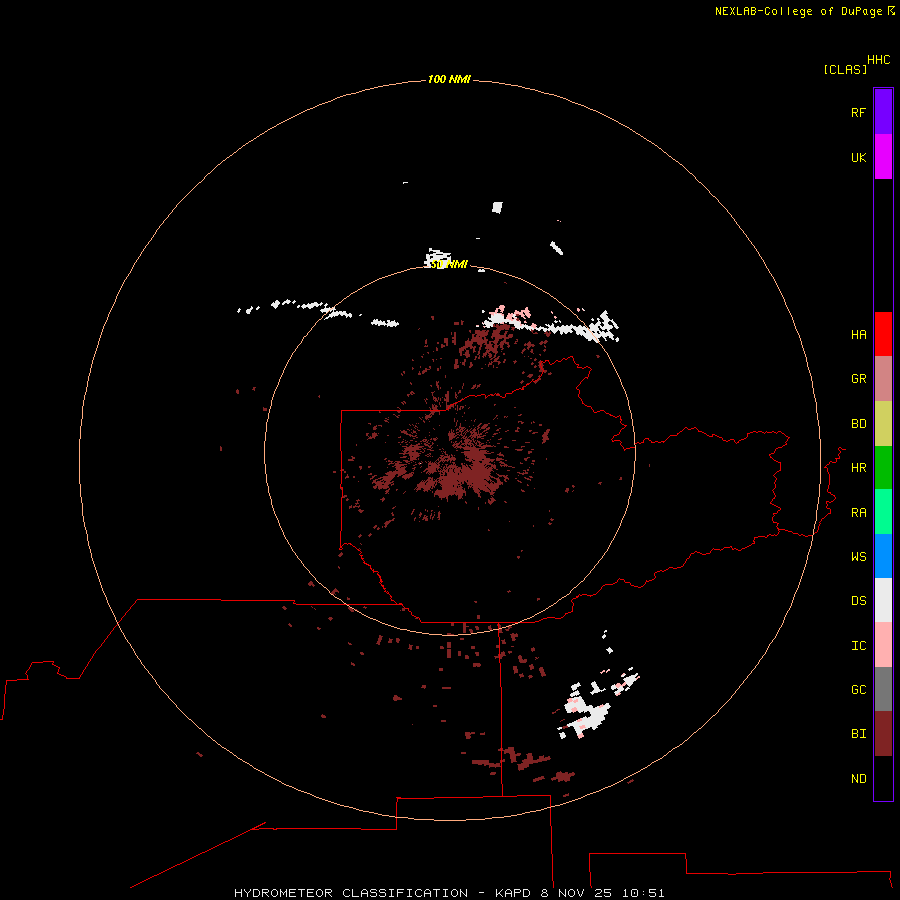900x900 pixels.
Task: Click the 100 NMI range ring label
Action: [x=449, y=79]
